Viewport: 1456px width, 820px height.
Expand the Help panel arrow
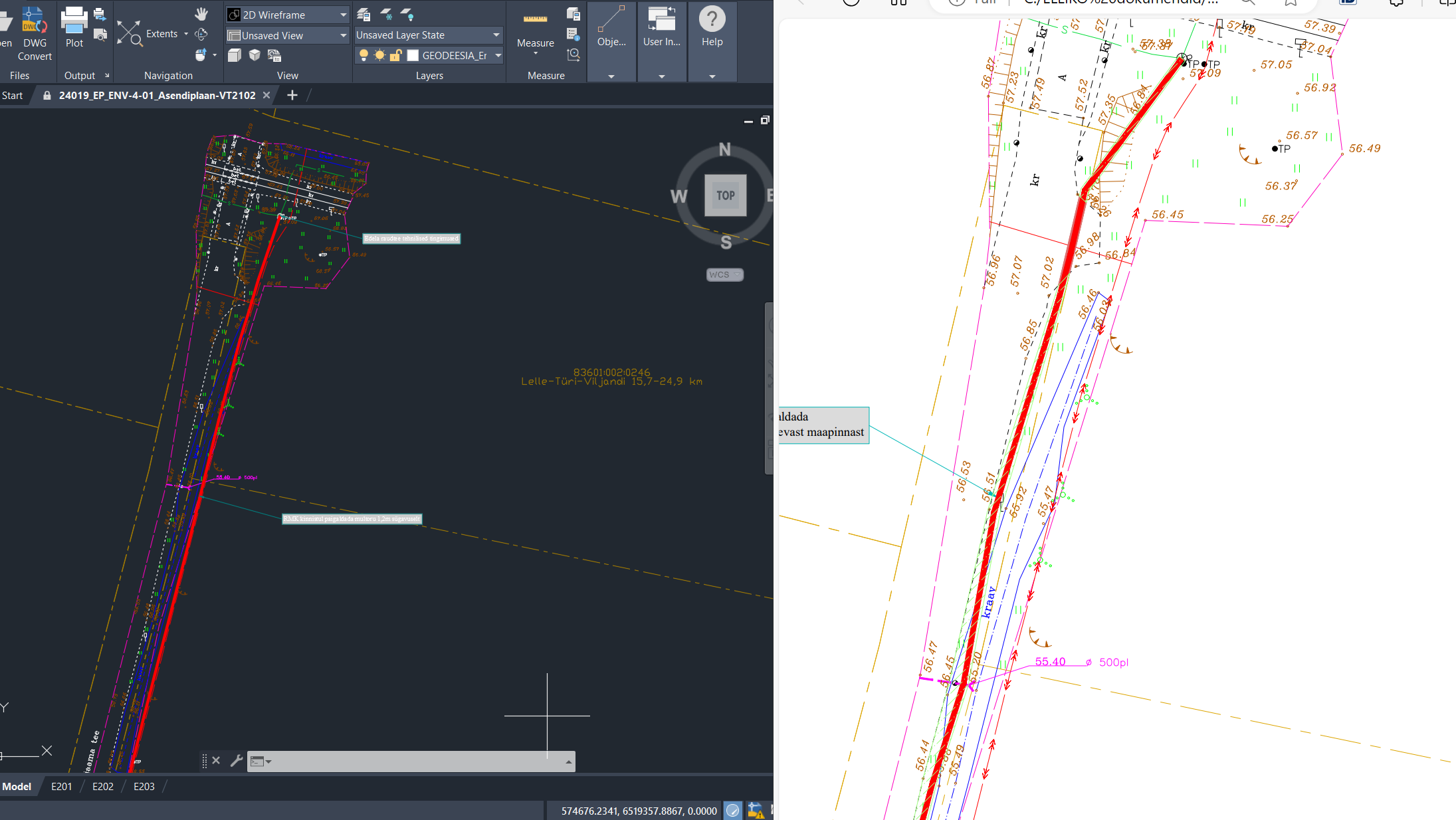point(712,76)
